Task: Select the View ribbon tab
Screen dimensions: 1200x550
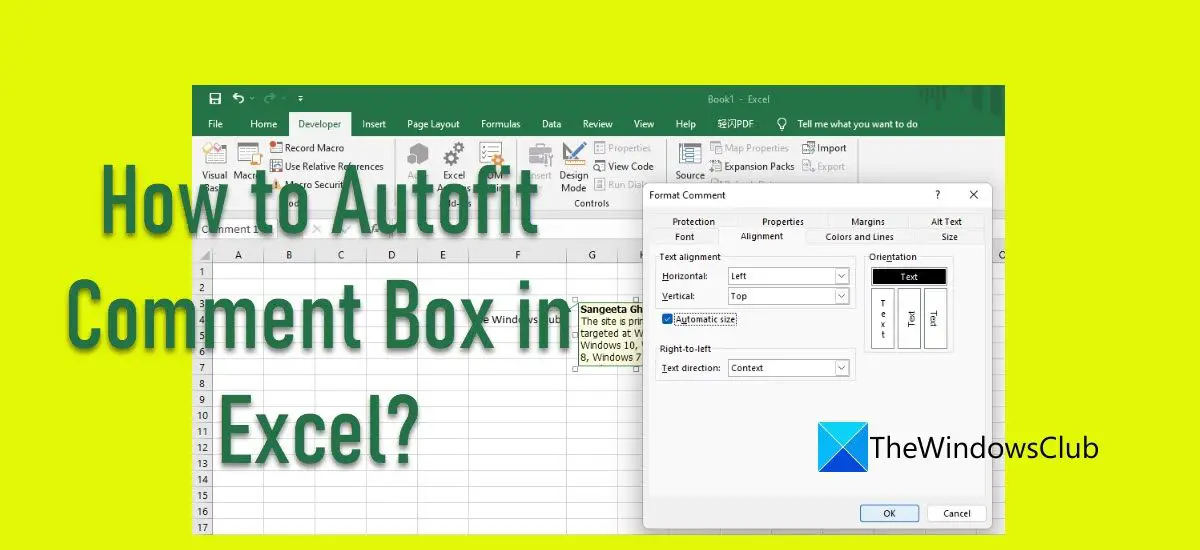Action: (644, 124)
